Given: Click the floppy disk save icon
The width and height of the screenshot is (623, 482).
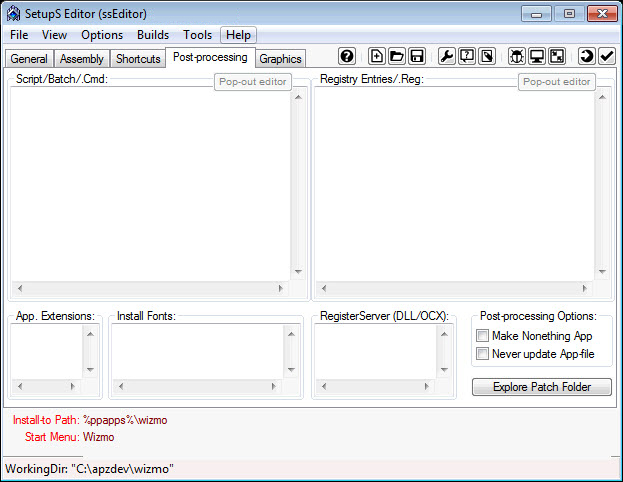Looking at the screenshot, I should 416,56.
